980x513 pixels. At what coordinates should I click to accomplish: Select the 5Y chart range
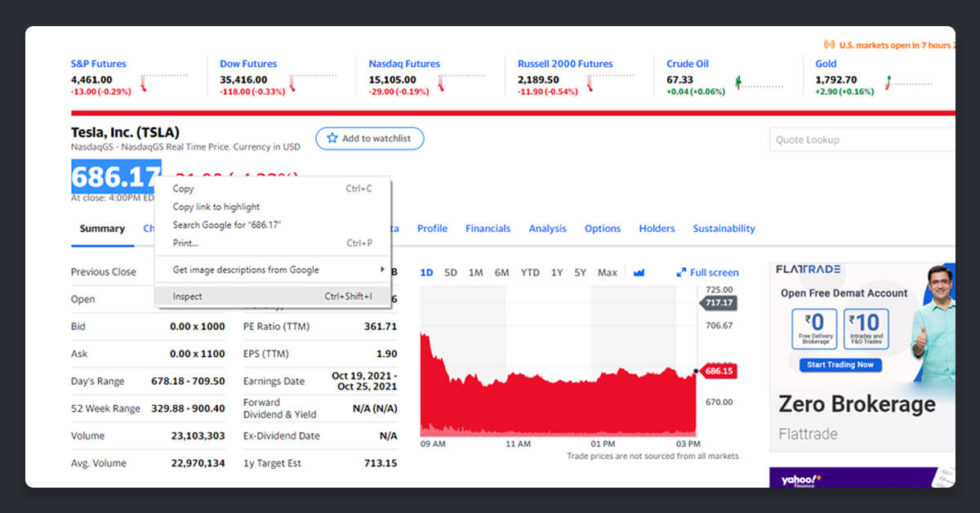[x=580, y=272]
